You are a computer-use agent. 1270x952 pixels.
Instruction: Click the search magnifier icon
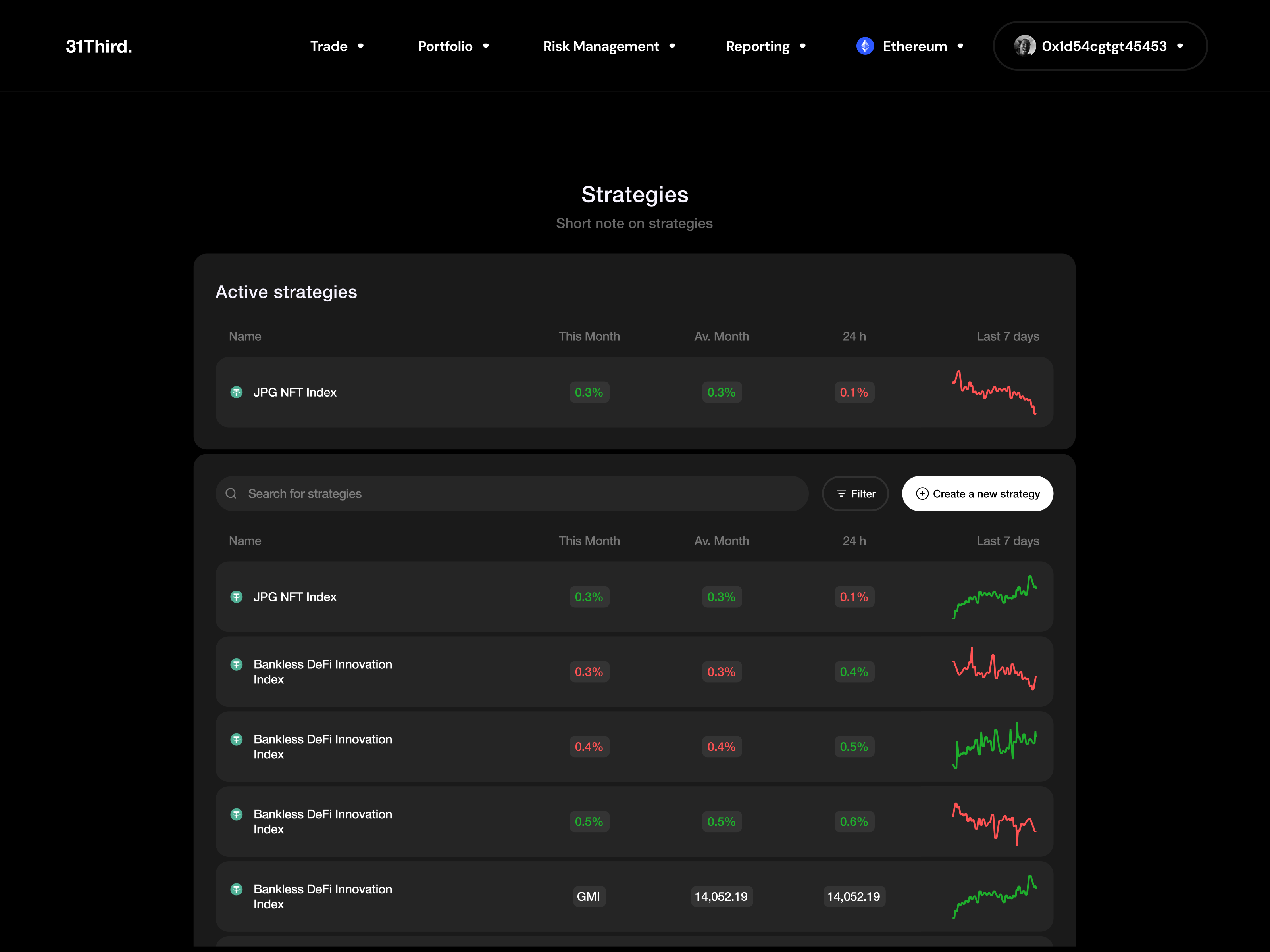[x=231, y=493]
